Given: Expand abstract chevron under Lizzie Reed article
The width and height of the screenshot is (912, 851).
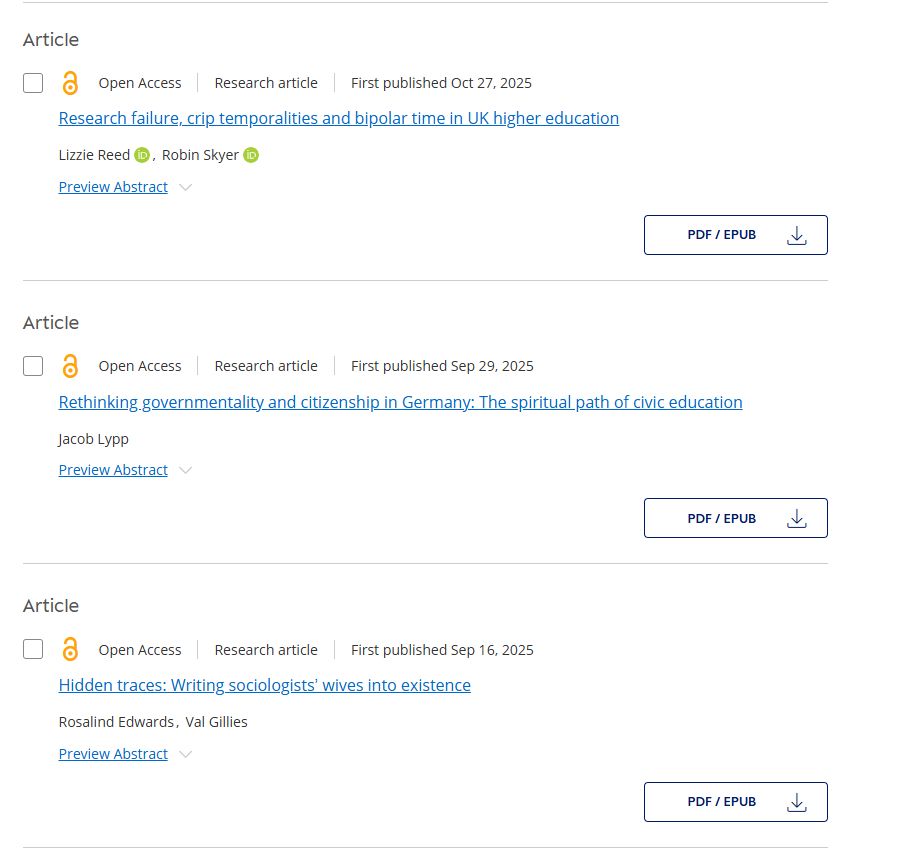Looking at the screenshot, I should click(x=185, y=187).
